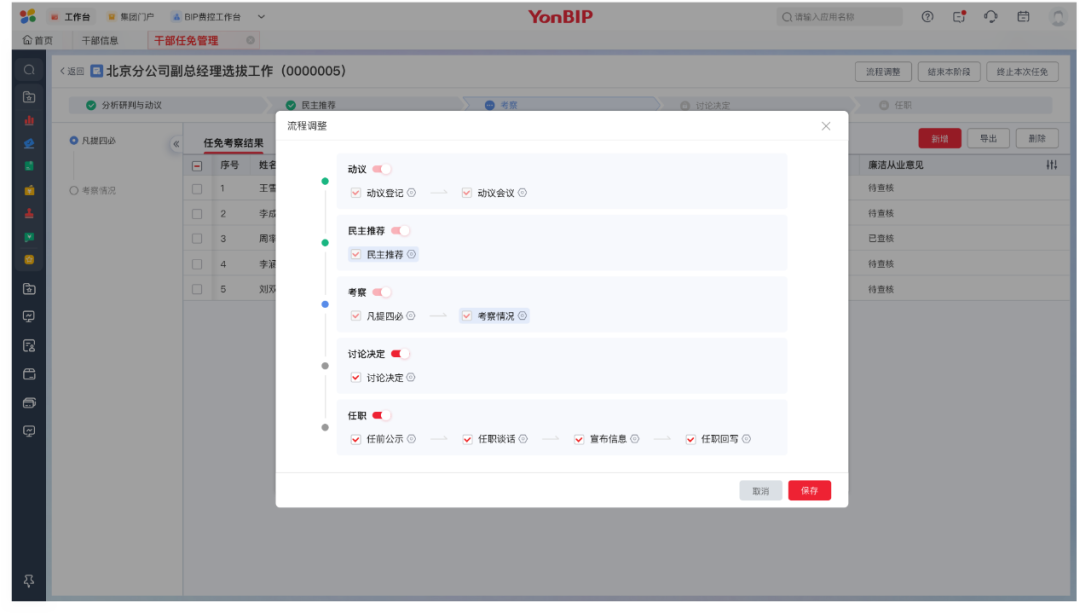Viewport: 1080px width, 613px height.
Task: Click the YonBIP logo in the header
Action: tap(561, 16)
